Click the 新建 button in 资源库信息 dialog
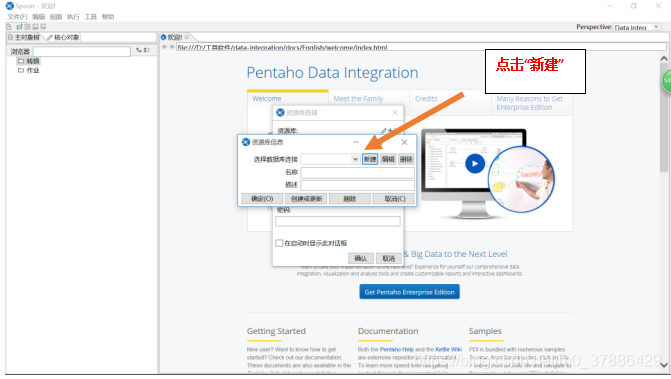 [370, 159]
